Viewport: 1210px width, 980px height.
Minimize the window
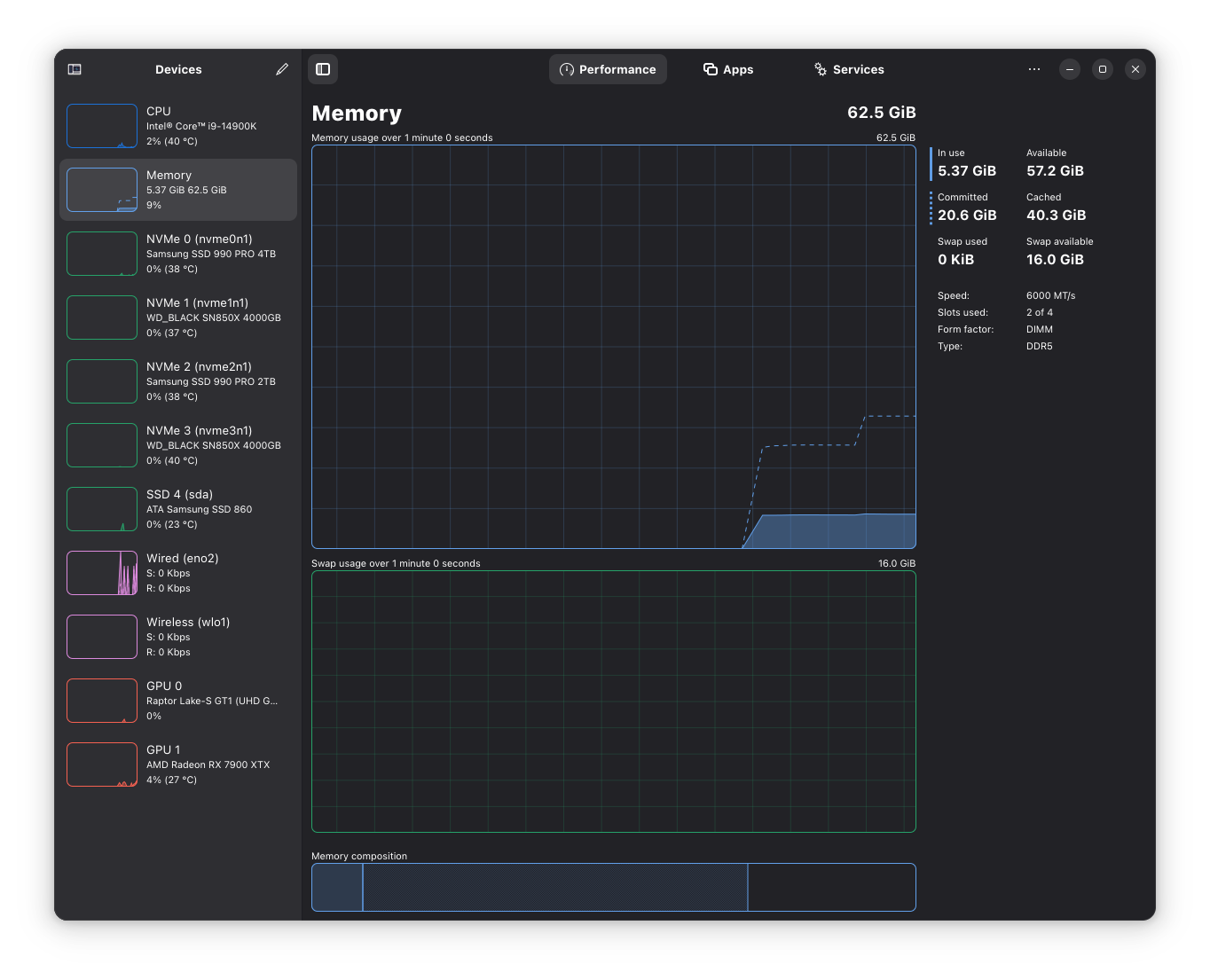pos(1070,69)
